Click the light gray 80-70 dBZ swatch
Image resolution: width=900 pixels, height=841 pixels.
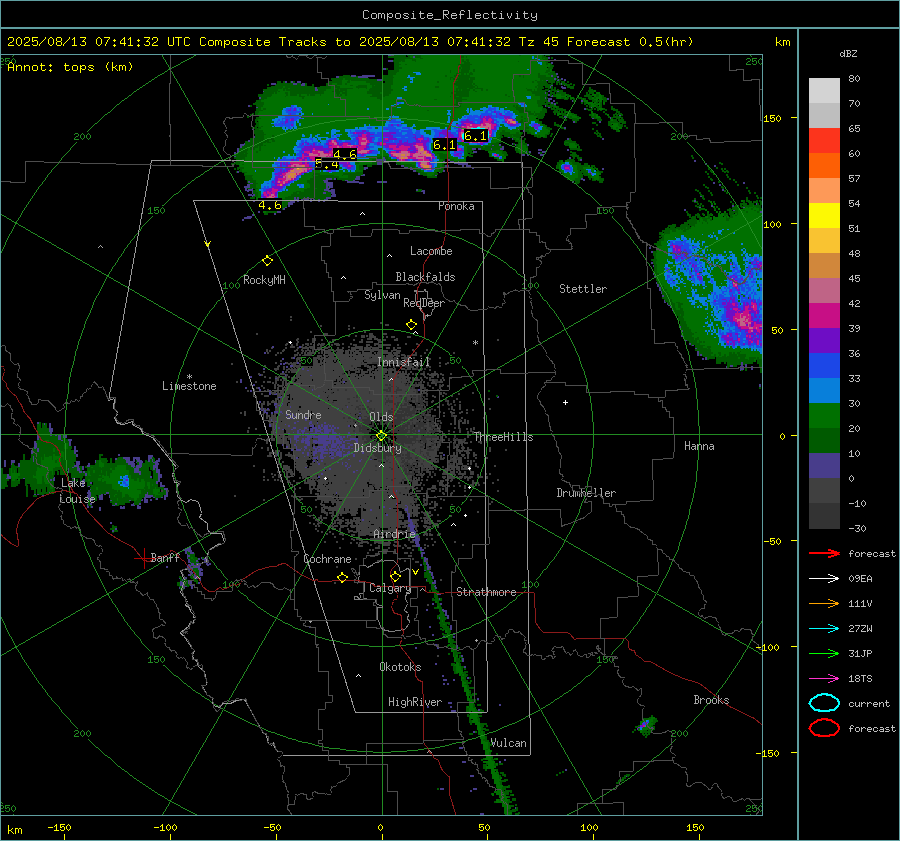click(x=824, y=91)
